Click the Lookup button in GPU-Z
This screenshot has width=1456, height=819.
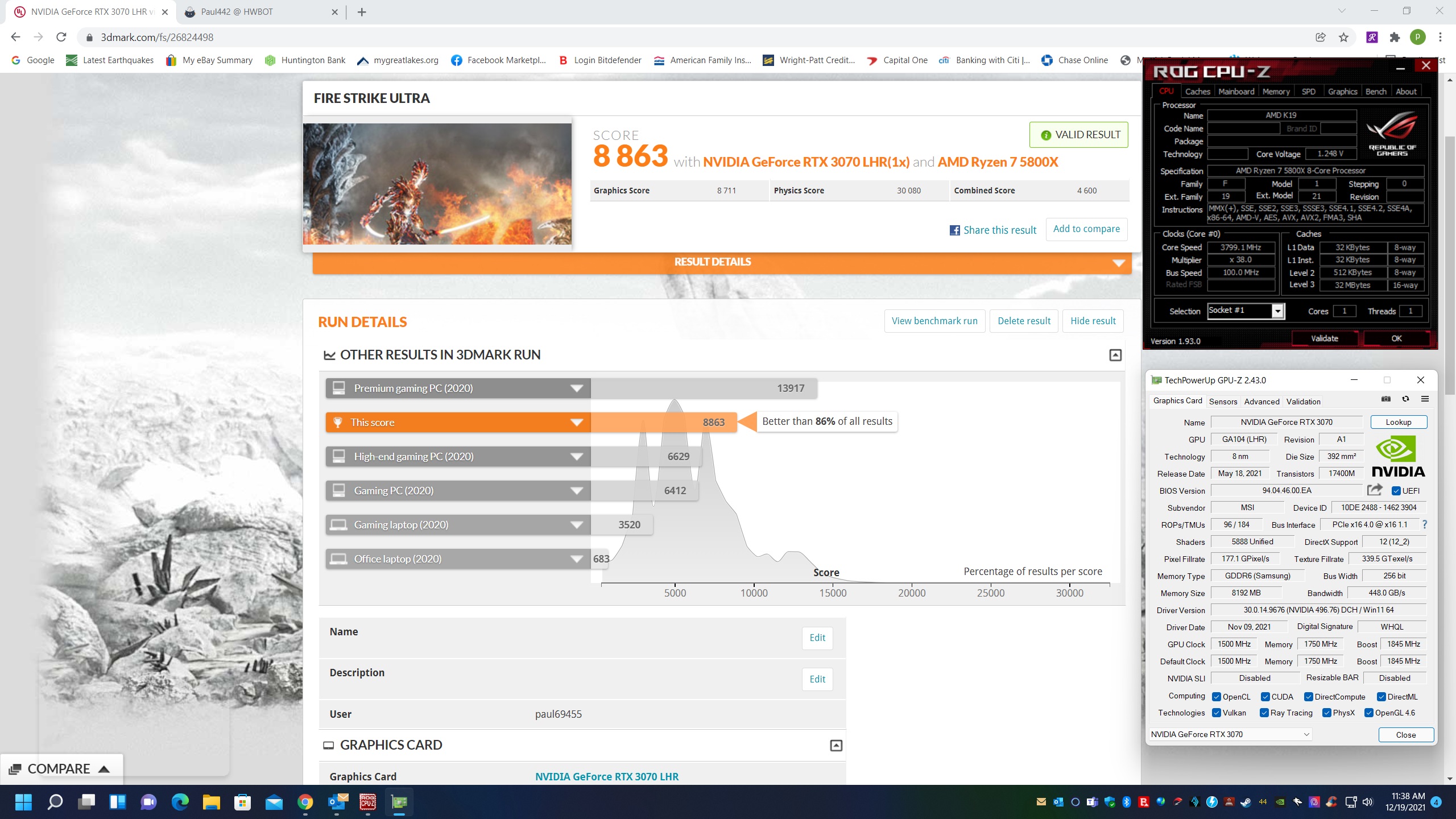1399,422
